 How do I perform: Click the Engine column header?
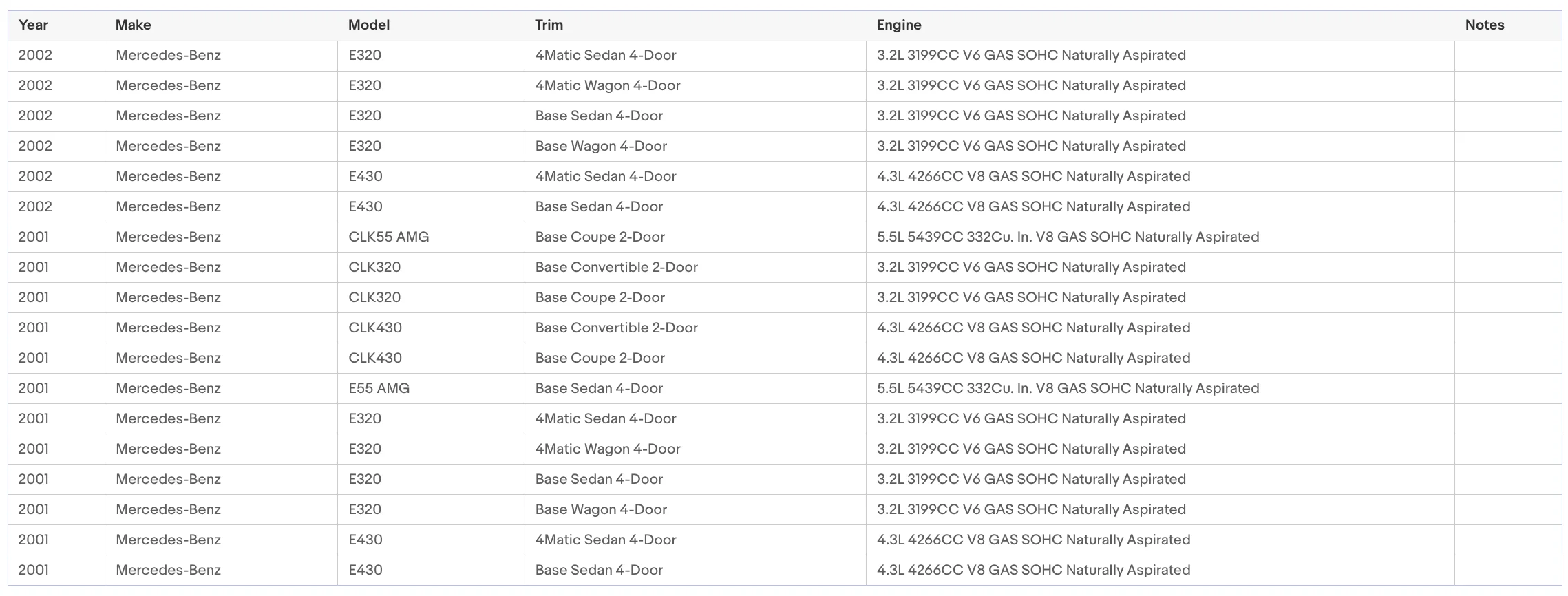click(898, 25)
